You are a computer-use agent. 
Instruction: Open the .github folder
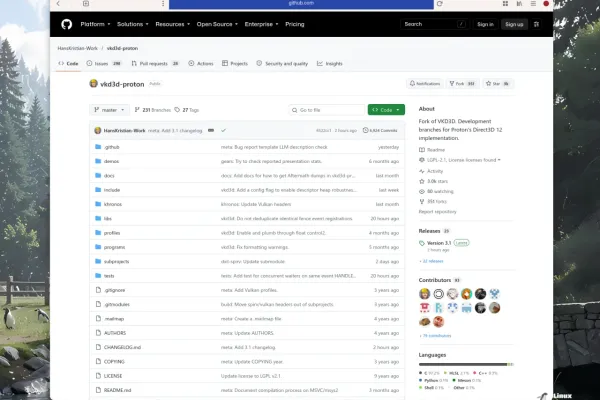click(x=112, y=147)
